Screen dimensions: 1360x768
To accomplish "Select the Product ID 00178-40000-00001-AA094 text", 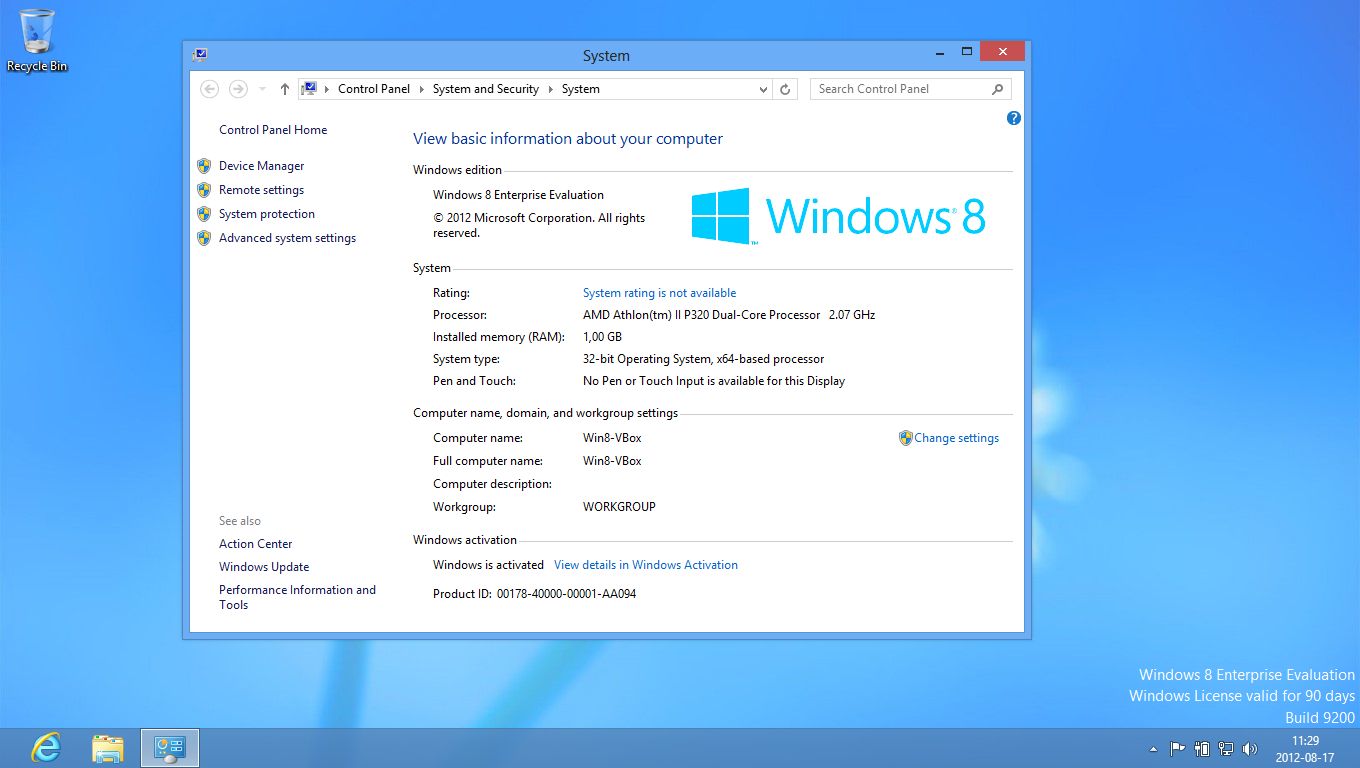I will click(567, 594).
